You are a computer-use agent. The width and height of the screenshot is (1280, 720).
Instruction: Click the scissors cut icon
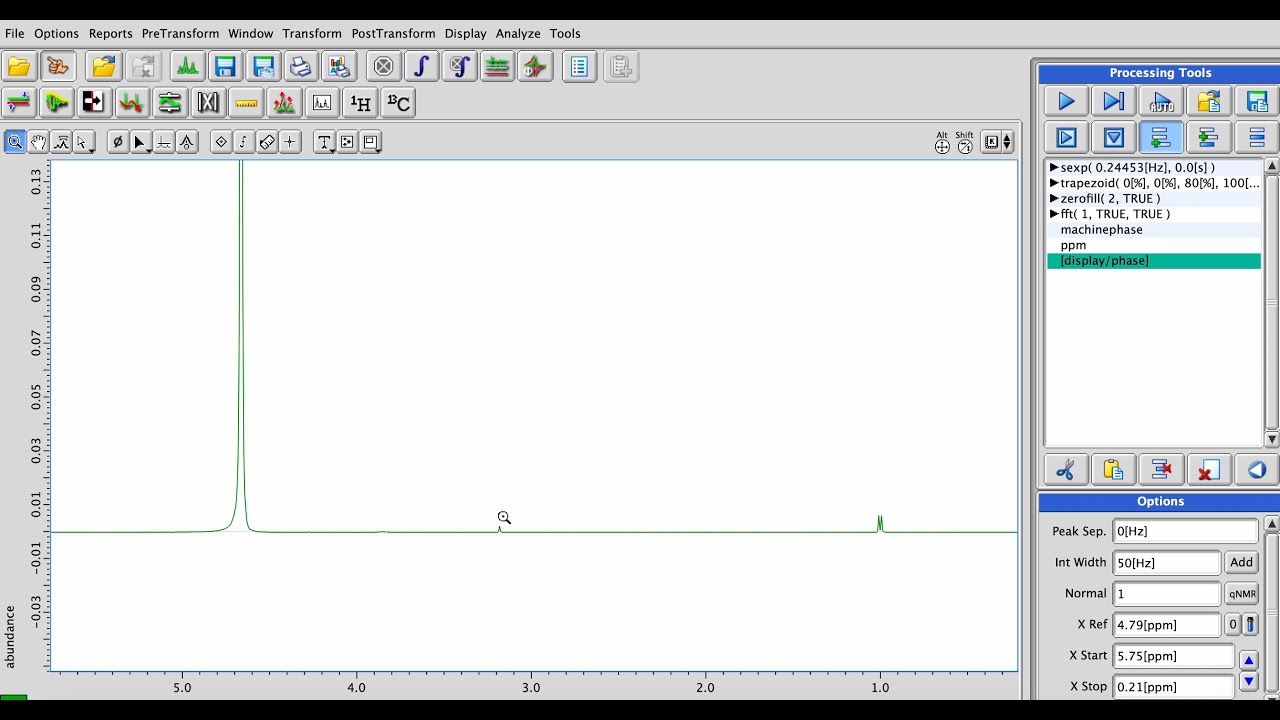coord(1066,469)
